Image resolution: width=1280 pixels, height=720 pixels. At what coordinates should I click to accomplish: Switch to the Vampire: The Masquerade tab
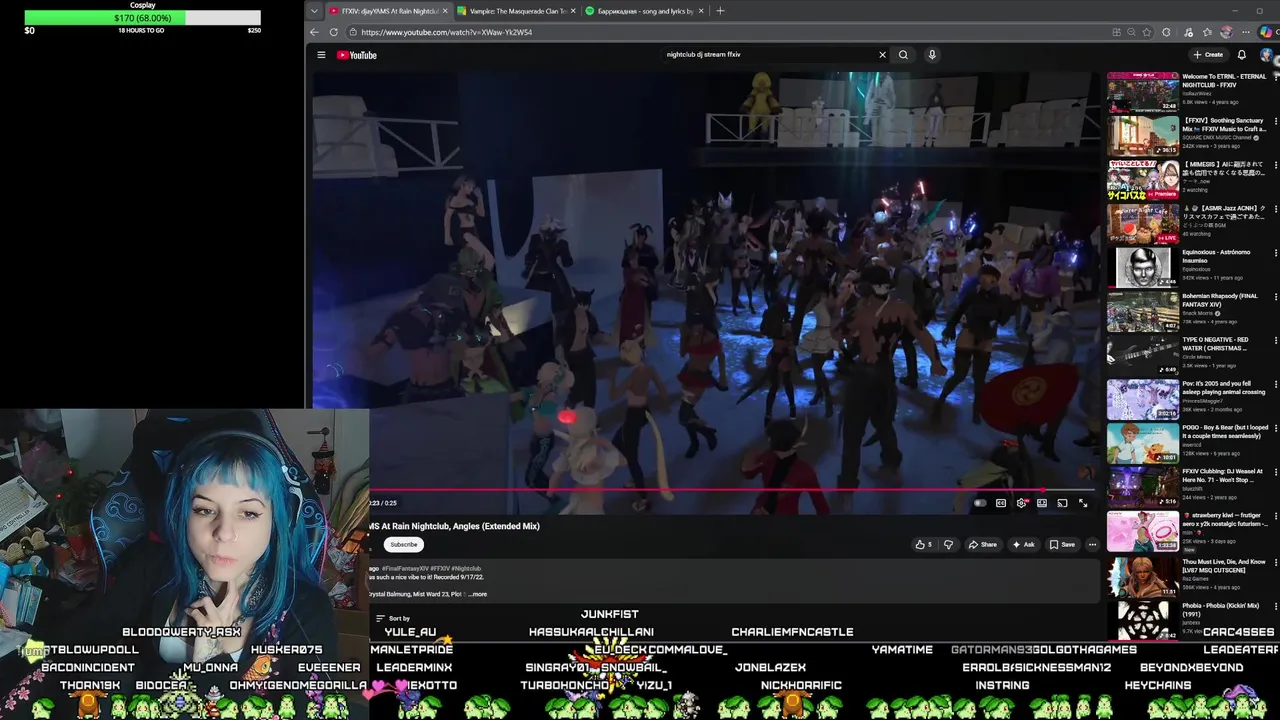pyautogui.click(x=517, y=11)
